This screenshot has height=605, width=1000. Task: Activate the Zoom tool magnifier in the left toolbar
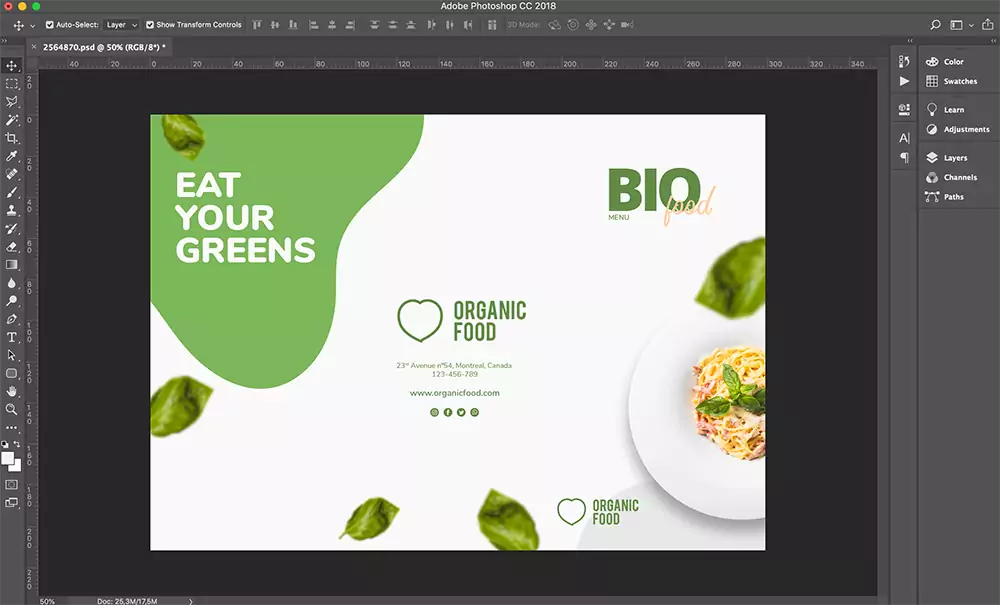pos(12,409)
